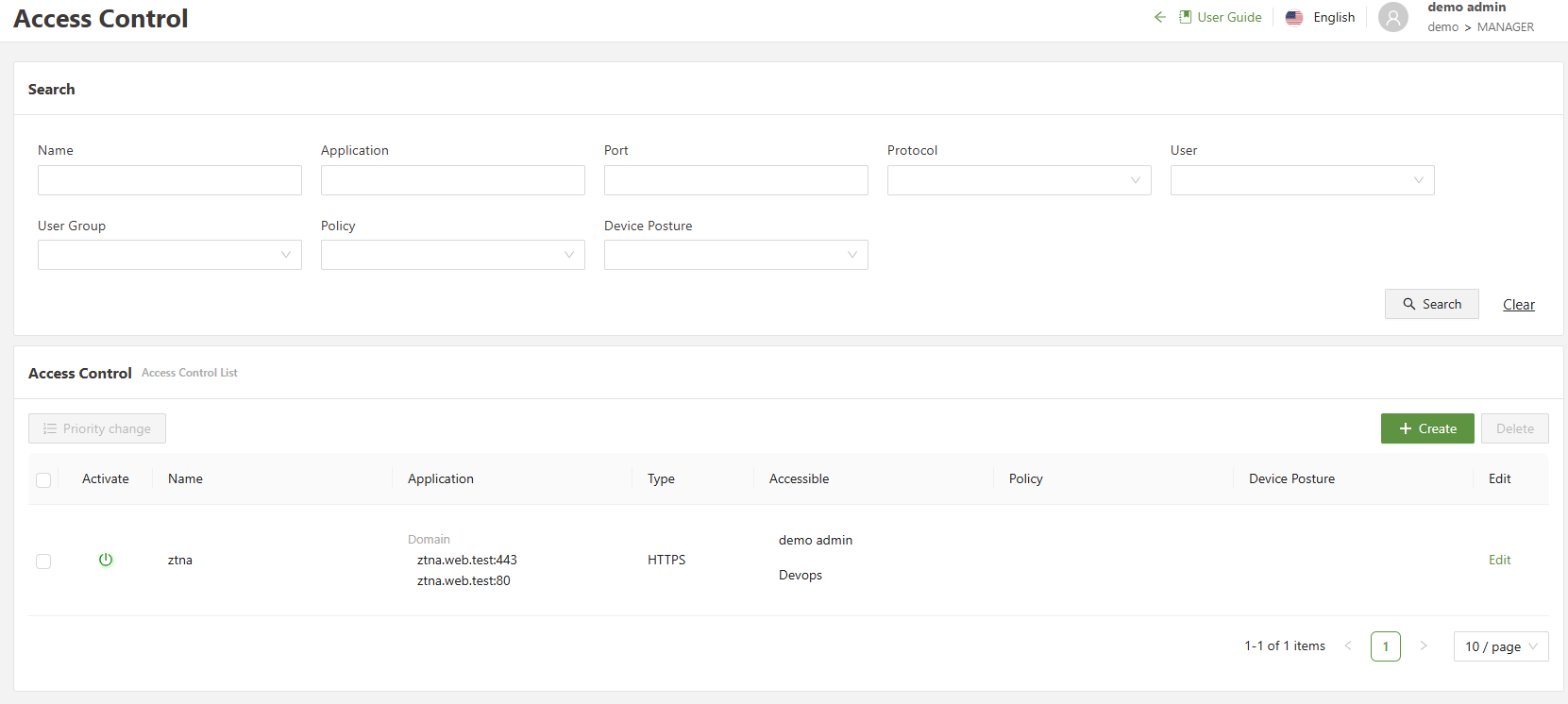Open the Policy filter dropdown
The image size is (1568, 704).
coord(453,255)
